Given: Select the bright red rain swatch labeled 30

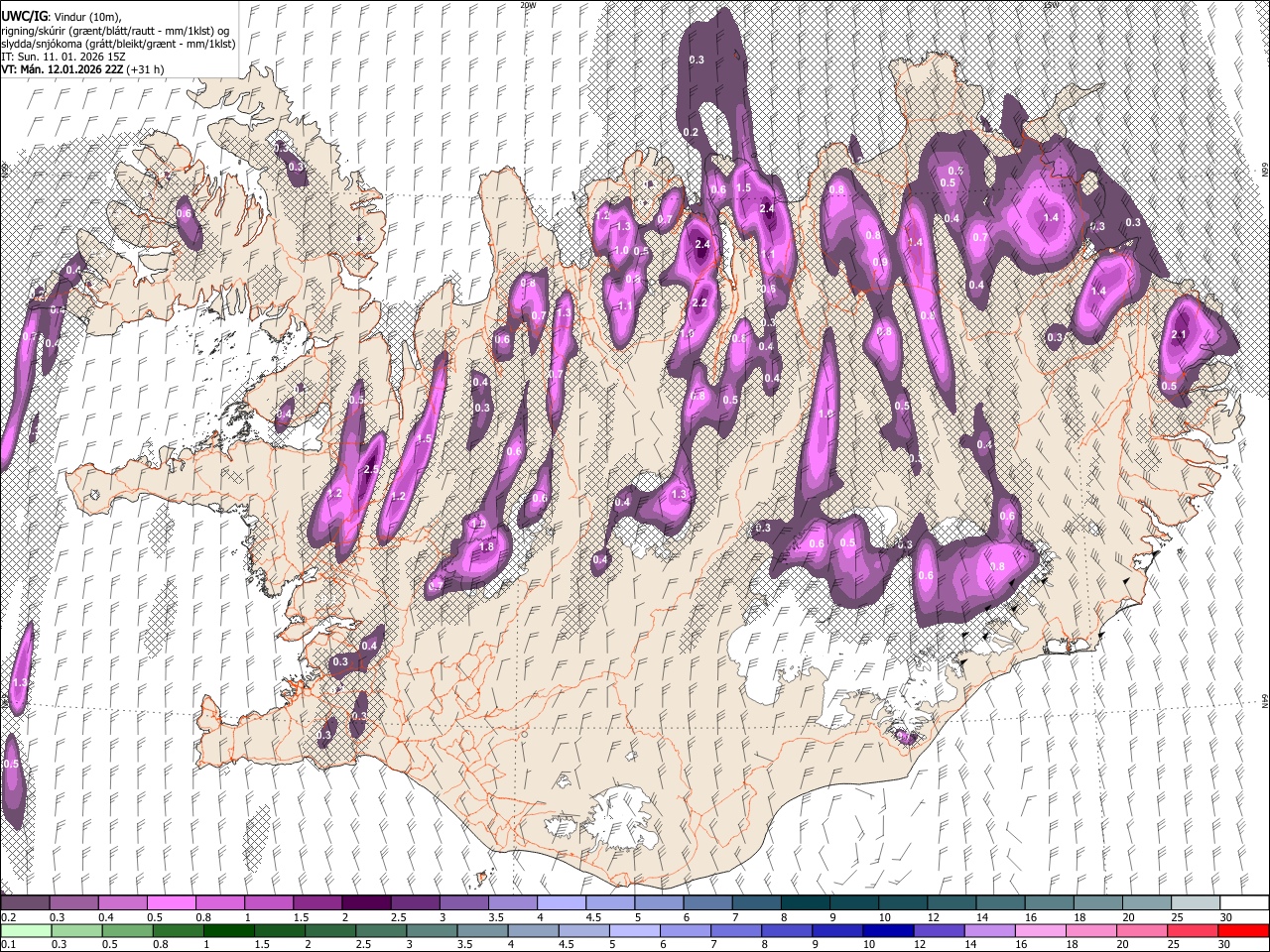Looking at the screenshot, I should 1242,930.
